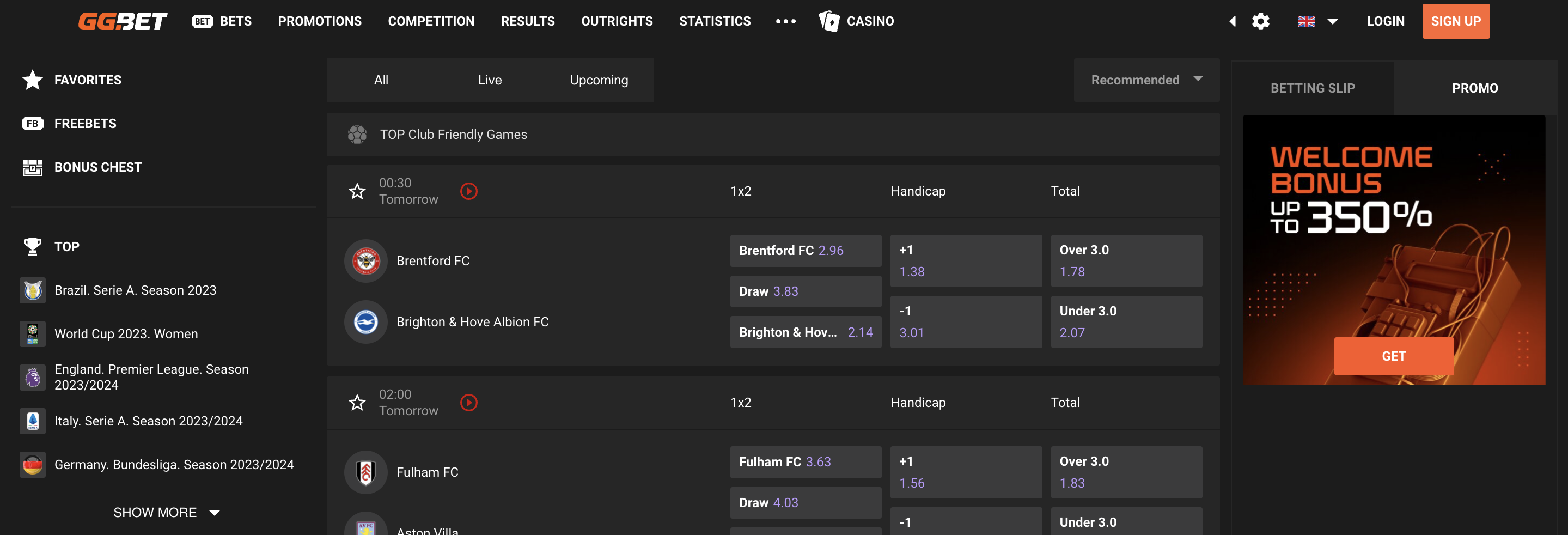Viewport: 1568px width, 535px height.
Task: Open England Premier League Season 2023/2024
Action: tap(151, 378)
